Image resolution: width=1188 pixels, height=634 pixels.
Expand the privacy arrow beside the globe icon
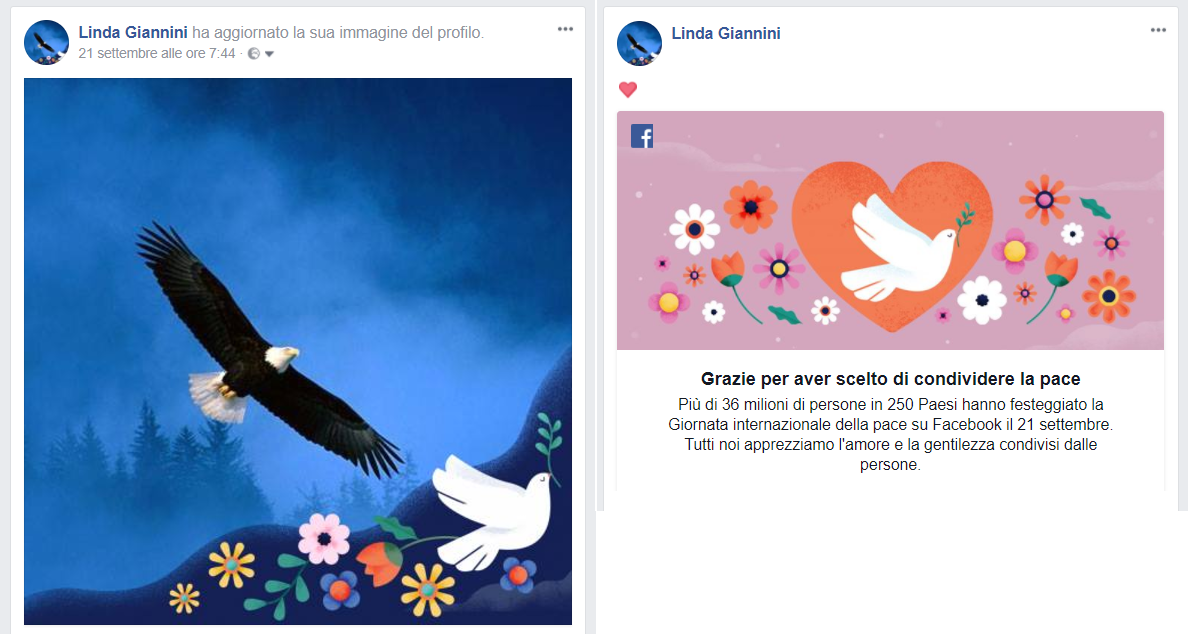point(269,54)
